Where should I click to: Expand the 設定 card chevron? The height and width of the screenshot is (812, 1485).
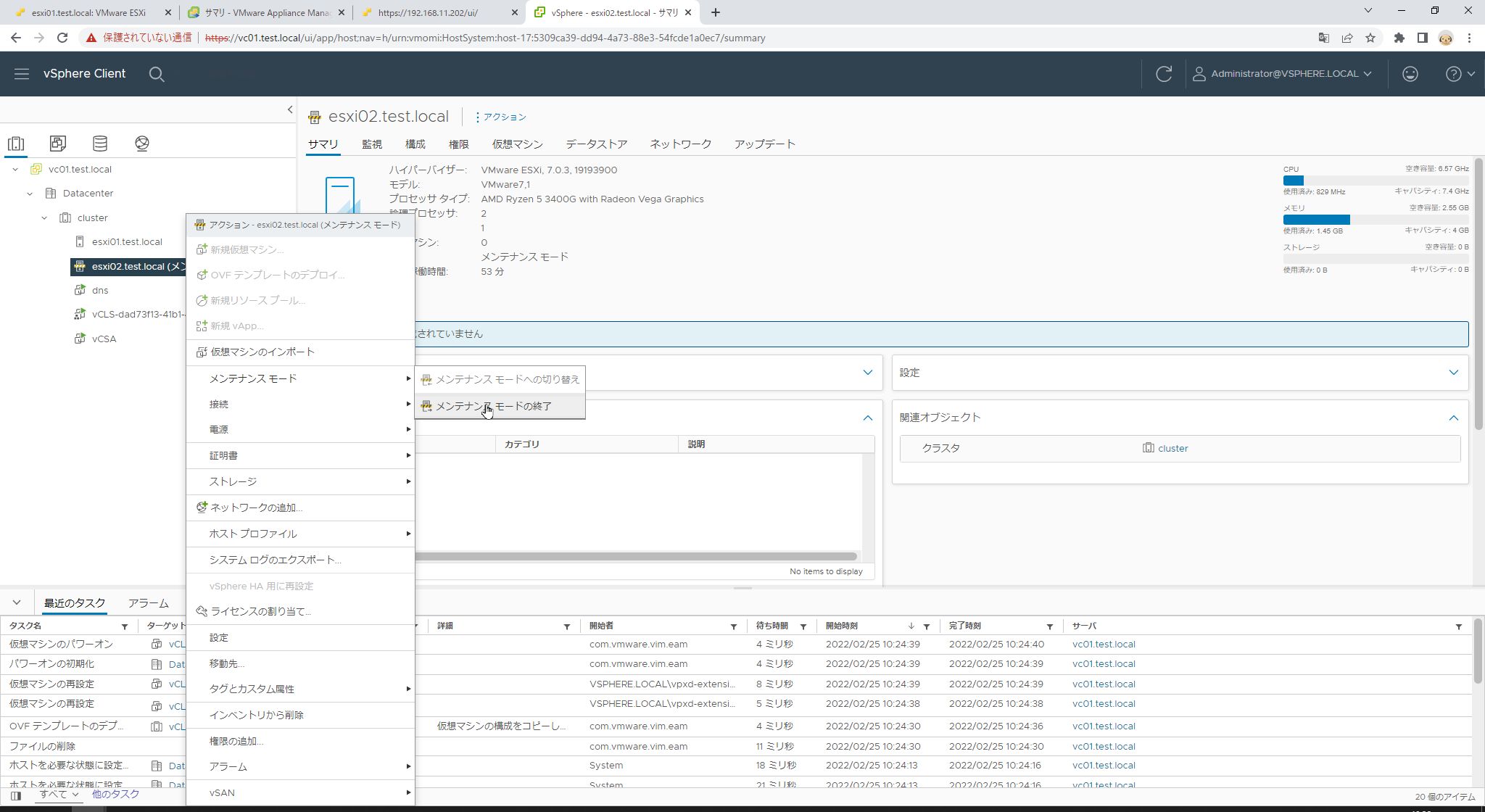(x=1453, y=373)
